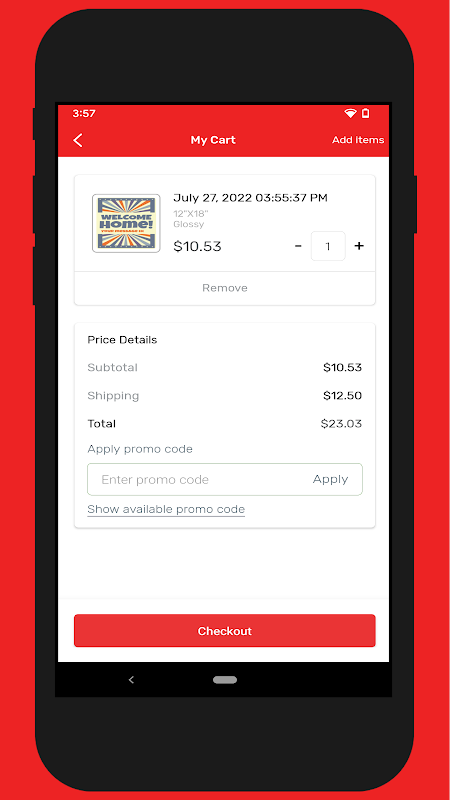Tap the Shipping cost $12.50
Screen dimensions: 450x800
click(x=342, y=396)
